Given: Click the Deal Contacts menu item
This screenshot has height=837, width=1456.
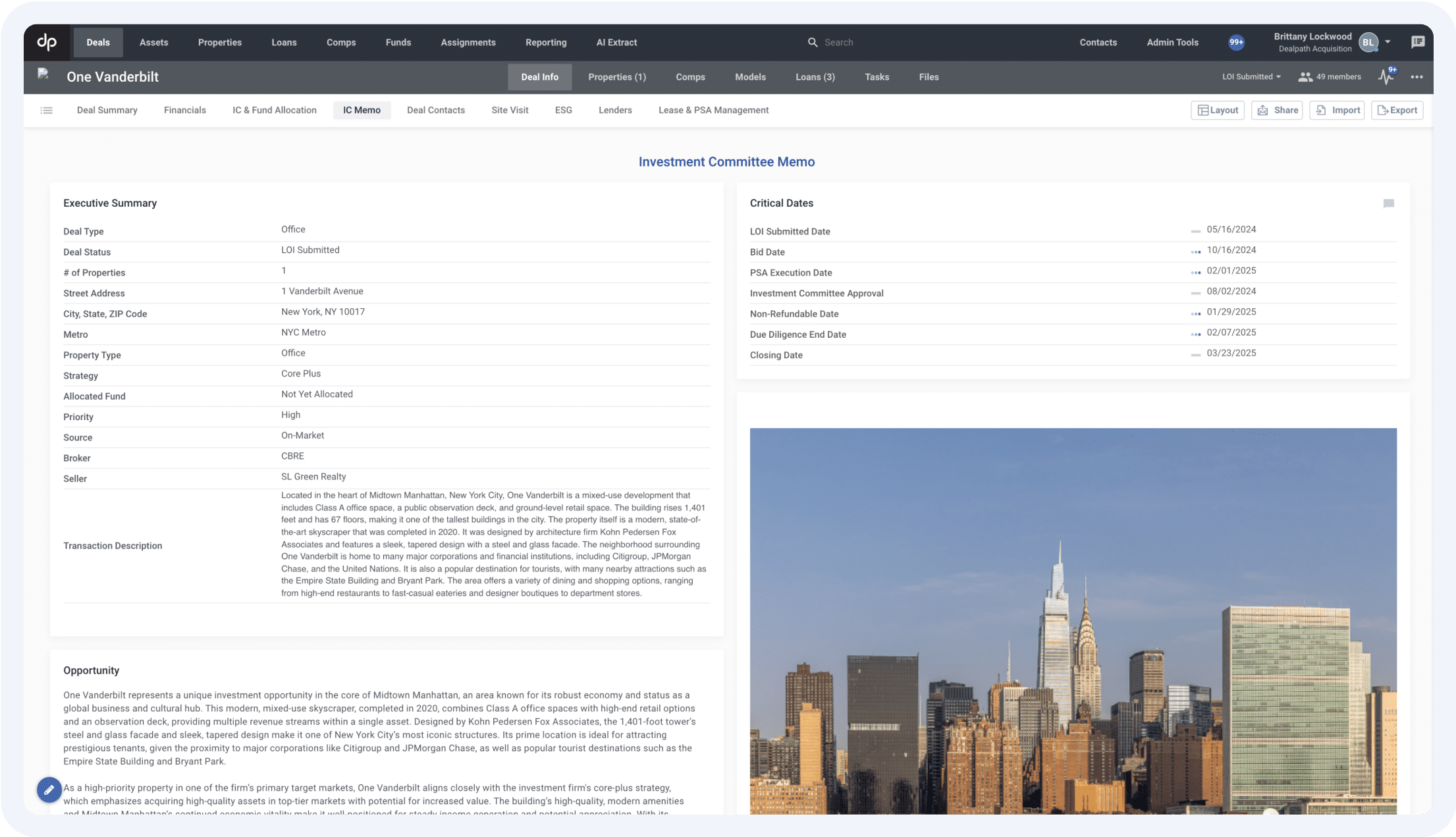Looking at the screenshot, I should click(x=435, y=110).
